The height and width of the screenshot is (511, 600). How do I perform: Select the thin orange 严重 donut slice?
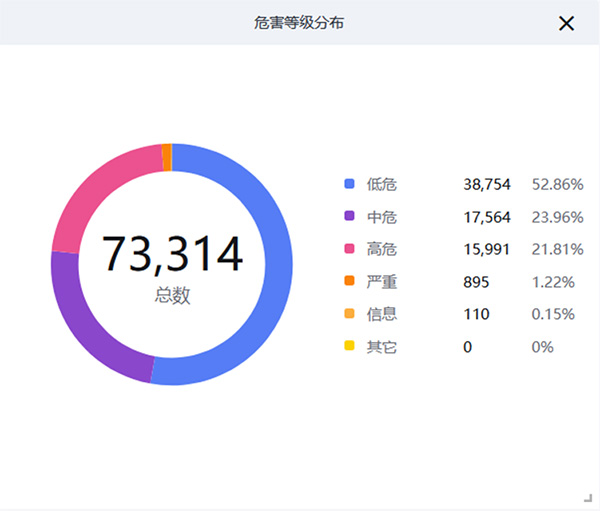pos(166,157)
